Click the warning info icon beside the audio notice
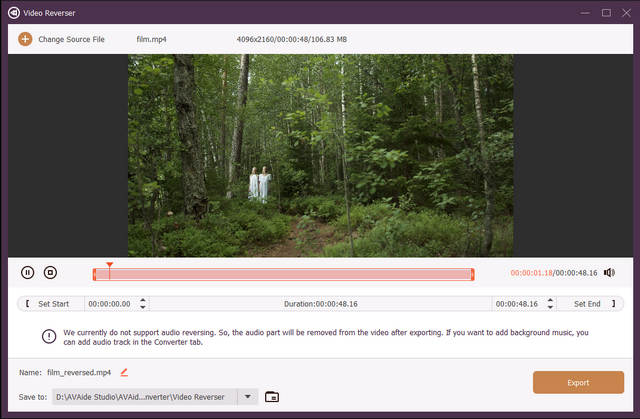This screenshot has height=419, width=640. (x=49, y=337)
